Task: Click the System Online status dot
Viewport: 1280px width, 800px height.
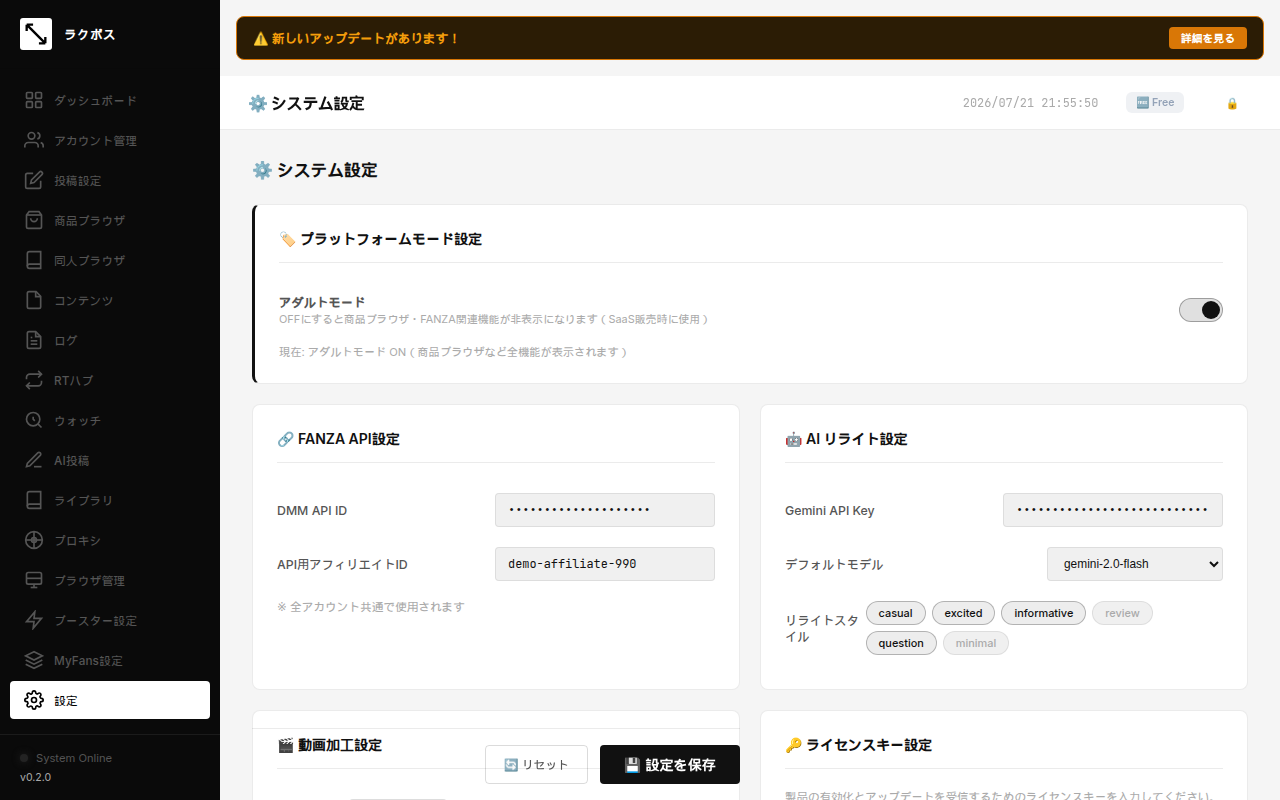Action: 25,758
